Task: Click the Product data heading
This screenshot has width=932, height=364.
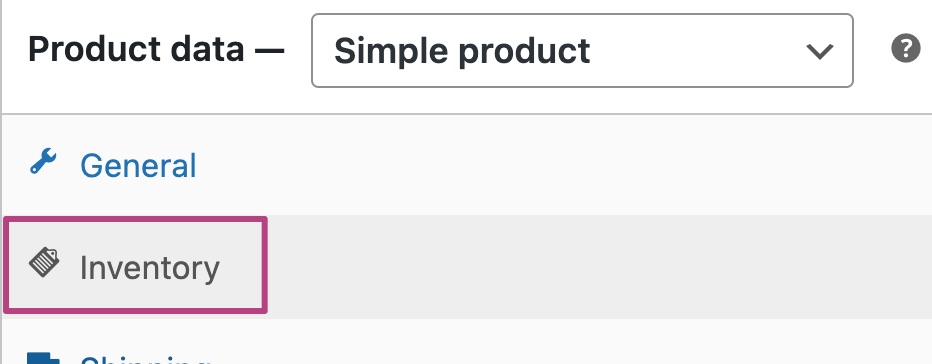Action: 136,49
